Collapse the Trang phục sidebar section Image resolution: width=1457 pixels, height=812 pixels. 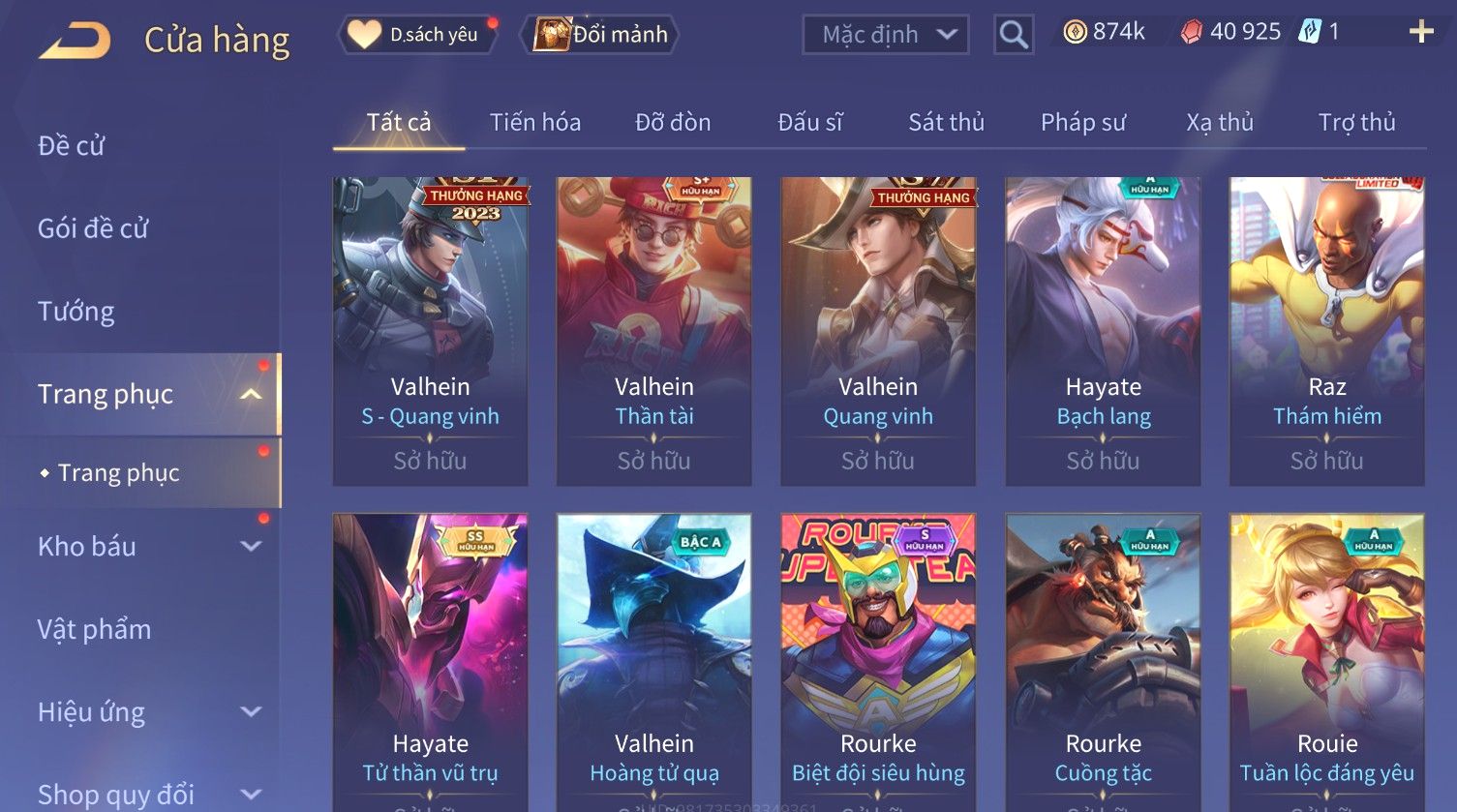(x=252, y=394)
